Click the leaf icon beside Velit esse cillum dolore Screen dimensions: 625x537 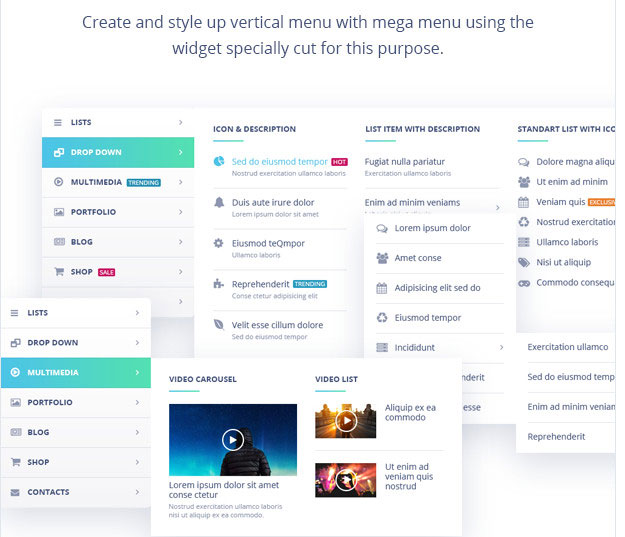pos(219,324)
